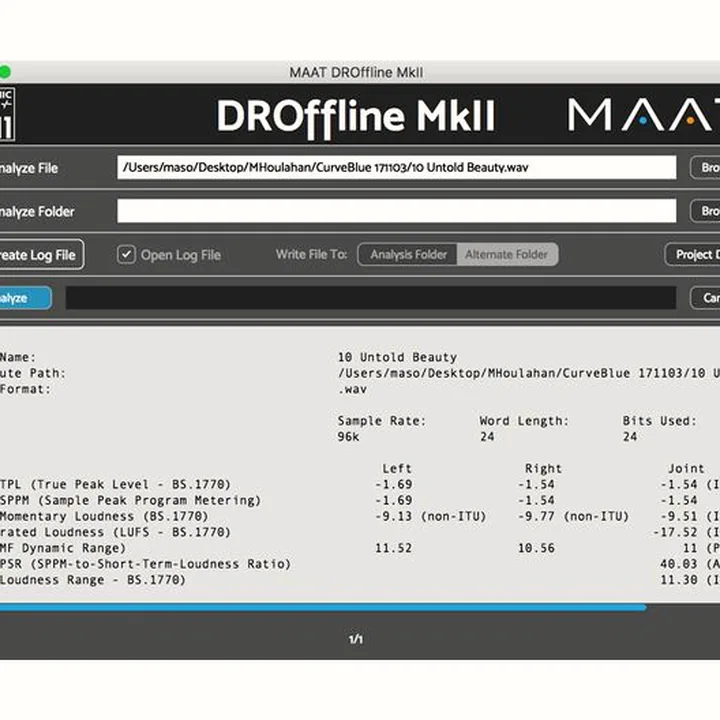This screenshot has height=720, width=720.
Task: Click the 'Joint' column header
Action: (686, 468)
